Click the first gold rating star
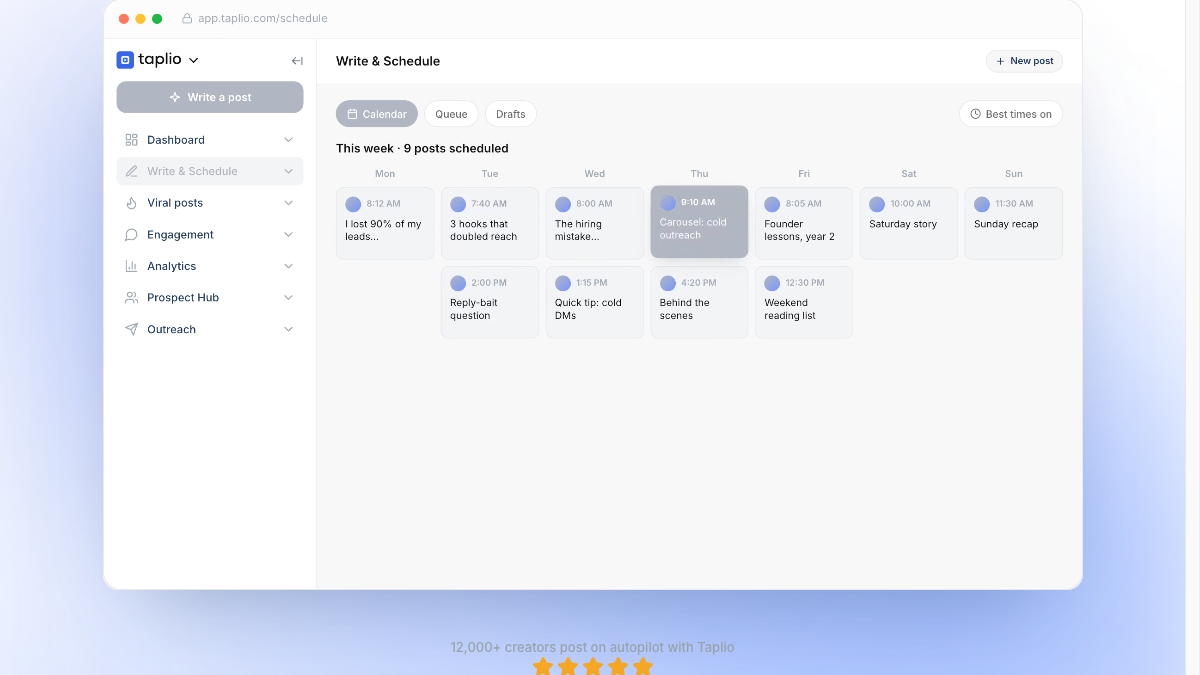Screen dimensions: 1200x675 click(543, 667)
